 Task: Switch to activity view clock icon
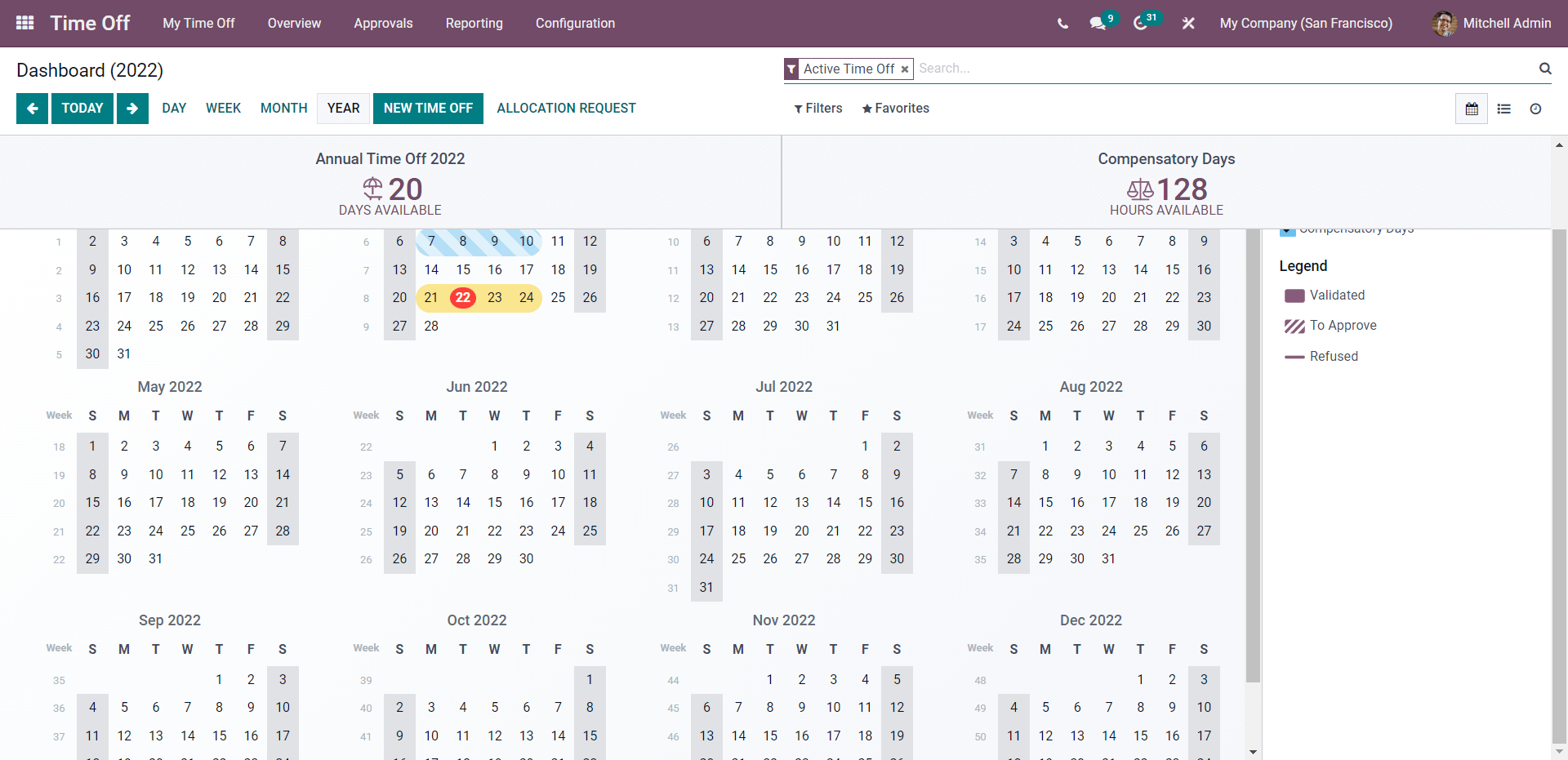pos(1535,109)
